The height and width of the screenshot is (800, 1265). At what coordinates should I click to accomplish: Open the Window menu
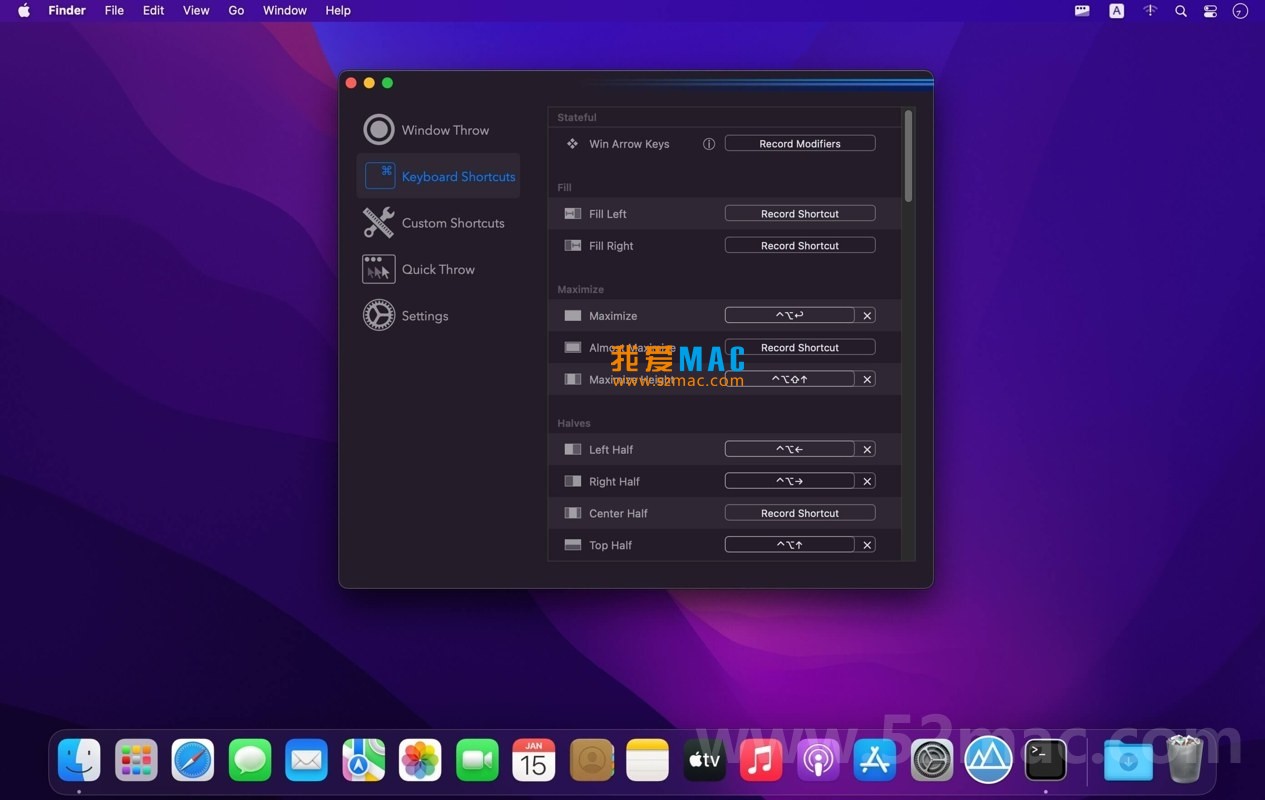[x=285, y=10]
